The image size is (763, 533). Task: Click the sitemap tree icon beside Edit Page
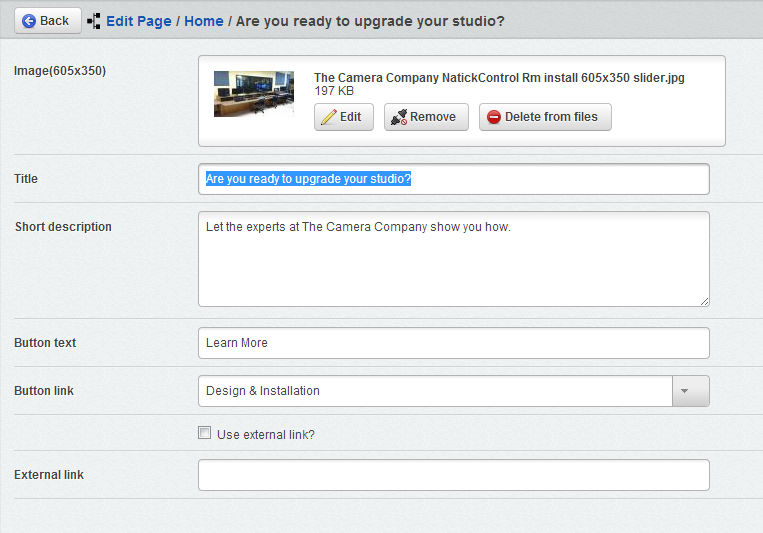(94, 21)
